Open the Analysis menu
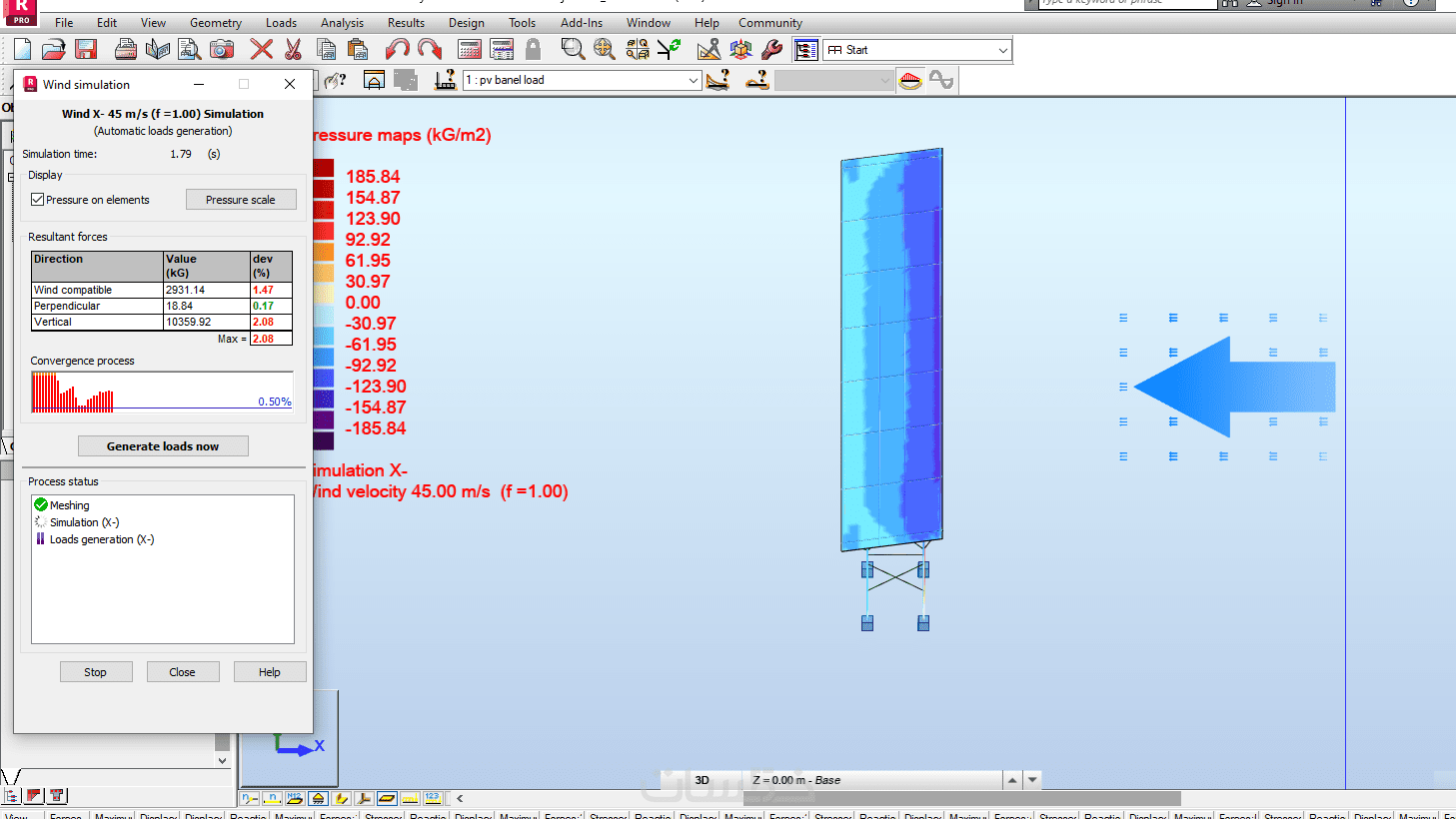The height and width of the screenshot is (819, 1456). pyautogui.click(x=343, y=23)
